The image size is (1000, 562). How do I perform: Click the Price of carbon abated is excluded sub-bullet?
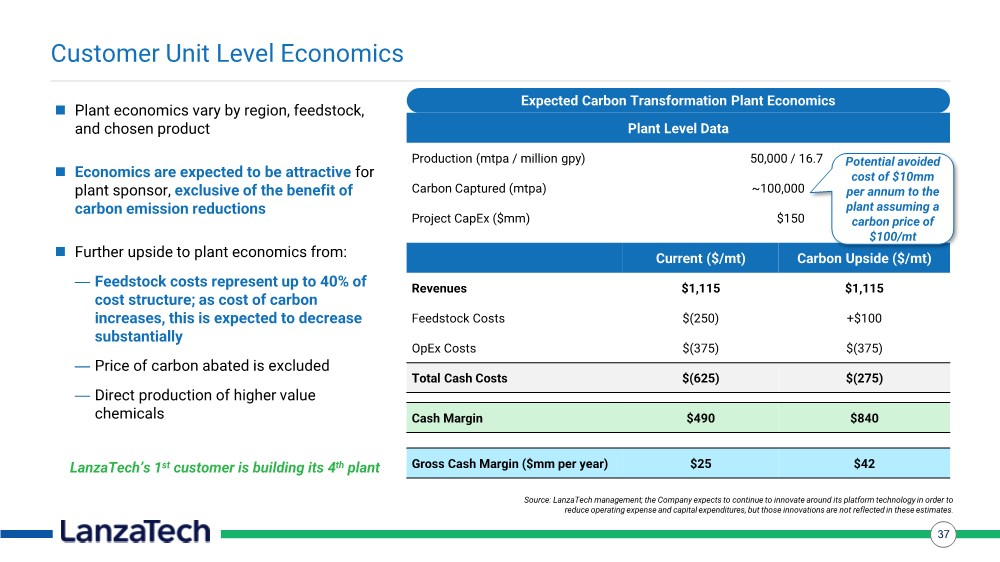[x=212, y=366]
